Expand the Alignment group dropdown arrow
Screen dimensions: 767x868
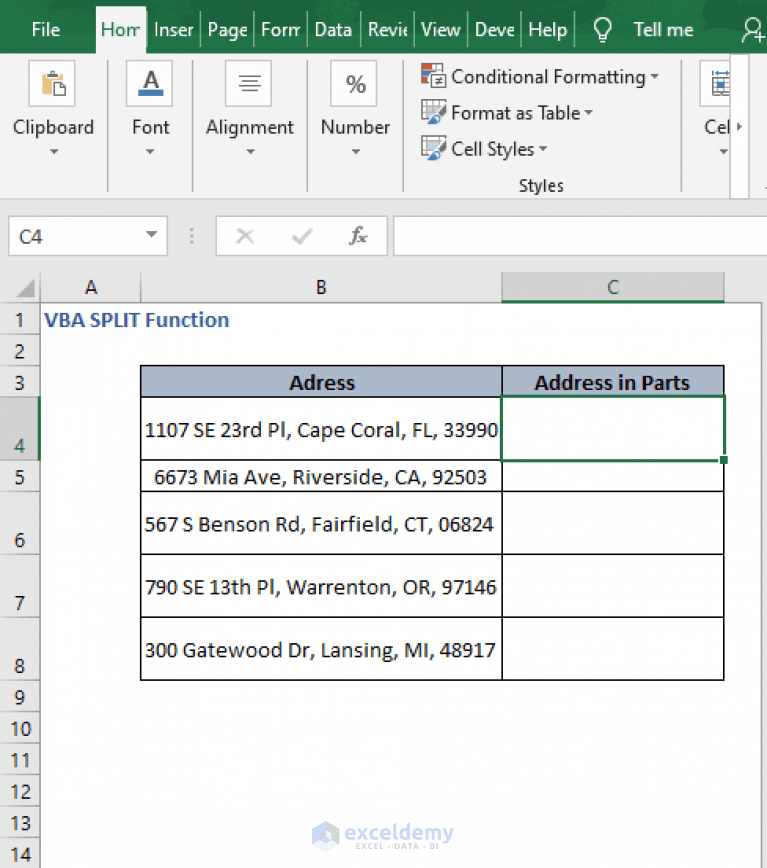tap(250, 152)
